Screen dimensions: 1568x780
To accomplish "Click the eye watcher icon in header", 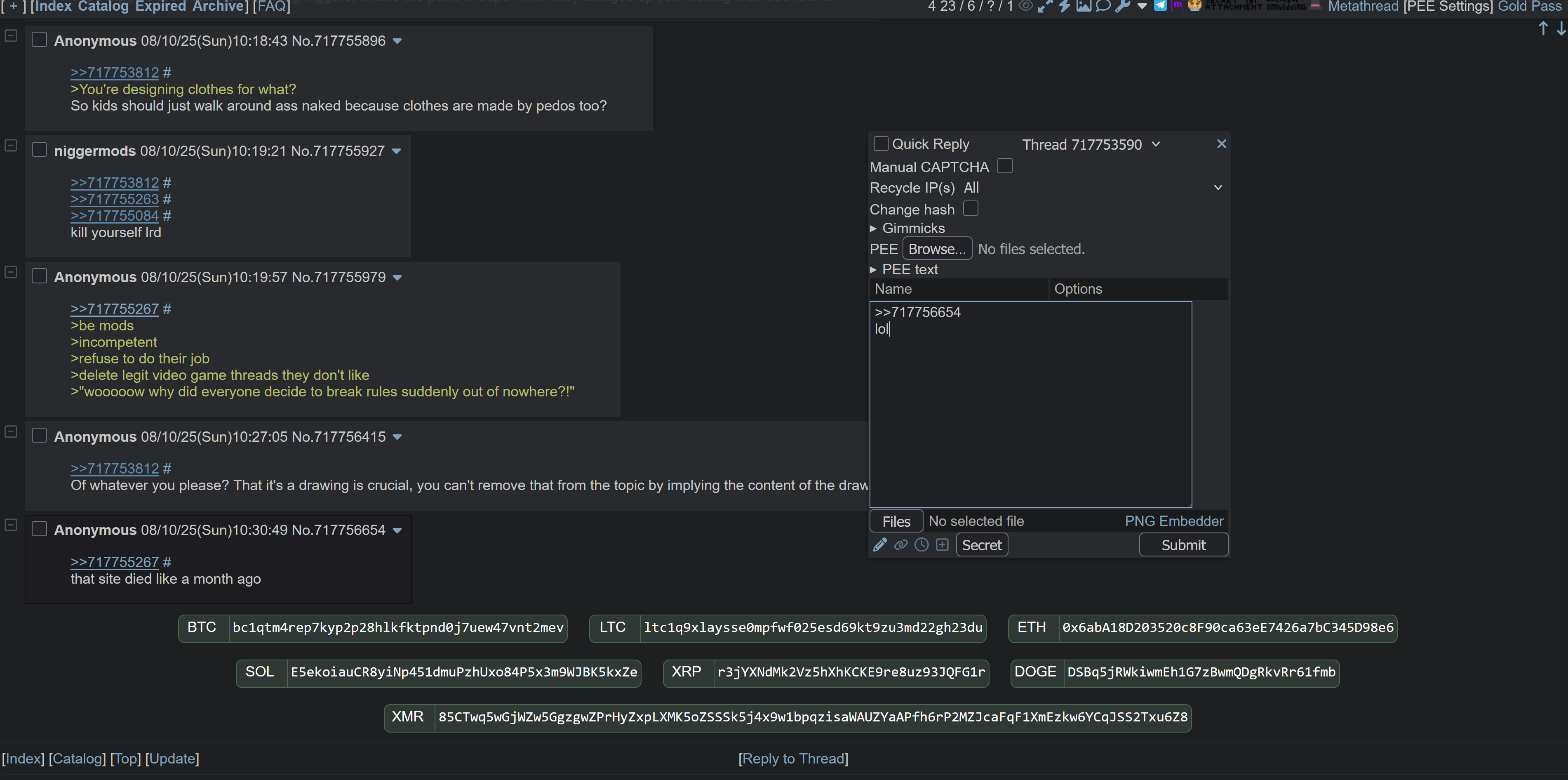I will click(x=1026, y=6).
